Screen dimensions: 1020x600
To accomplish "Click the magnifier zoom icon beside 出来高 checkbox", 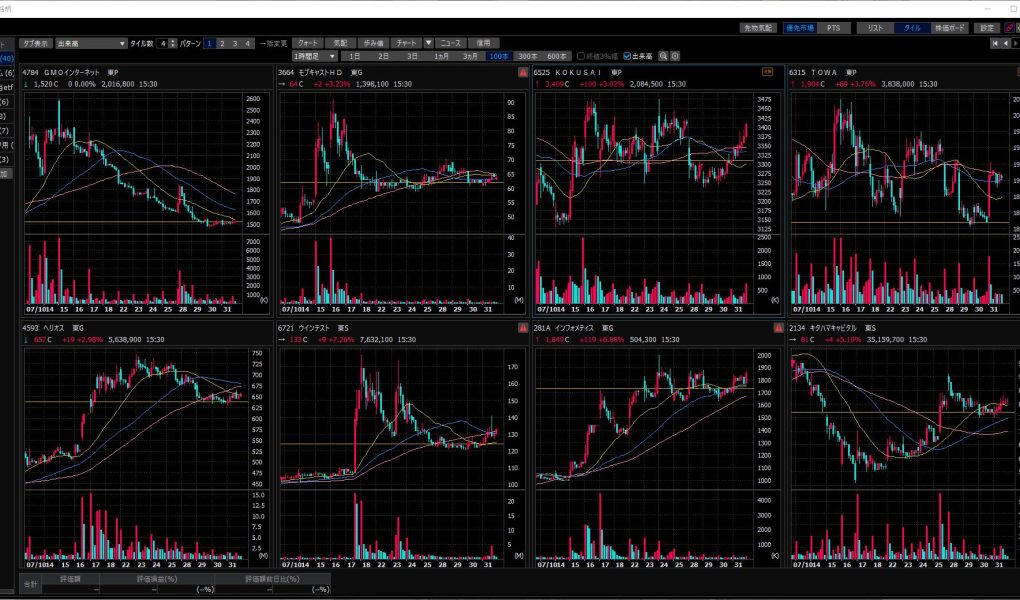I will tap(665, 56).
